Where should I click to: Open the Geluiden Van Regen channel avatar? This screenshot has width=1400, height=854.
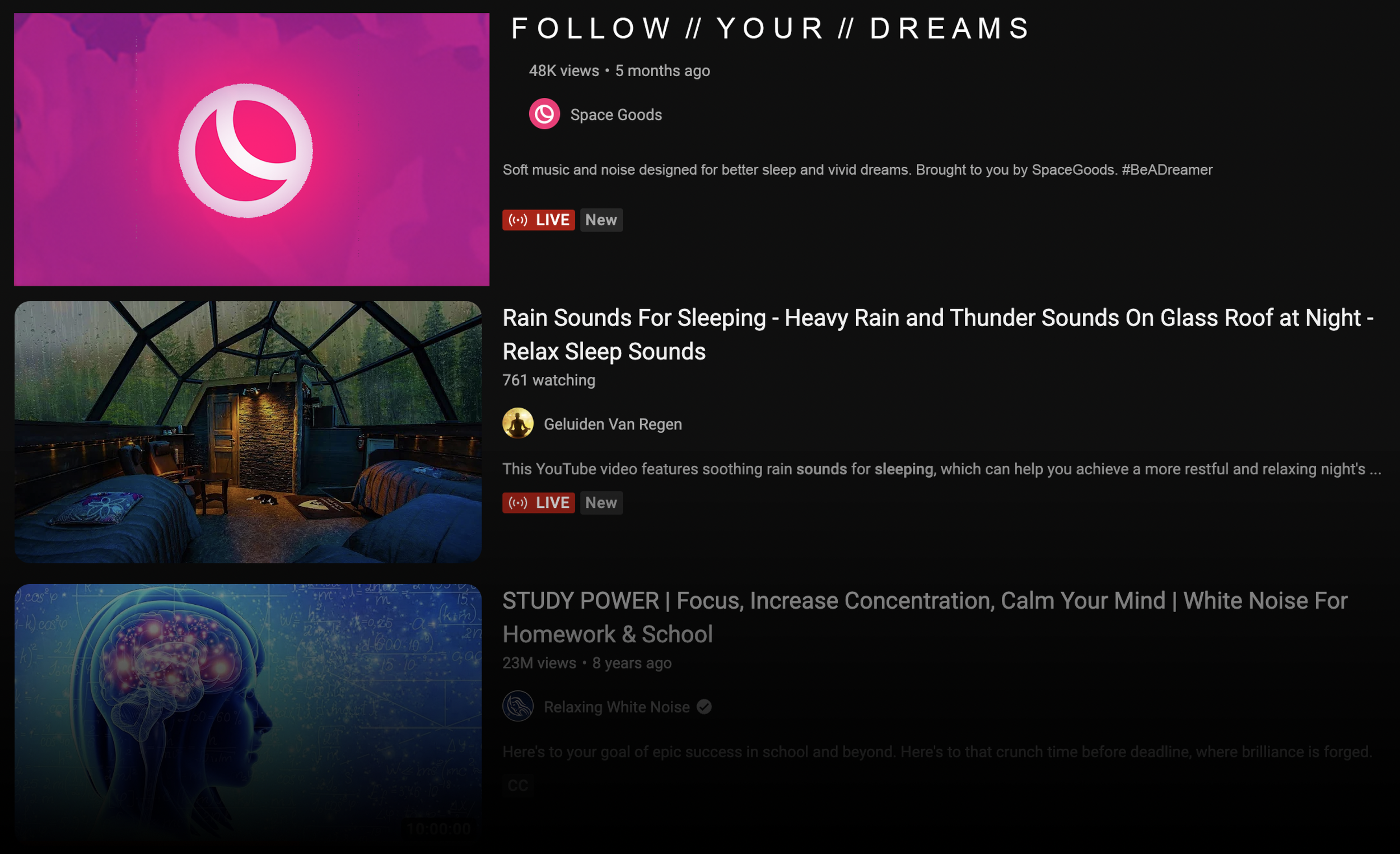point(517,423)
